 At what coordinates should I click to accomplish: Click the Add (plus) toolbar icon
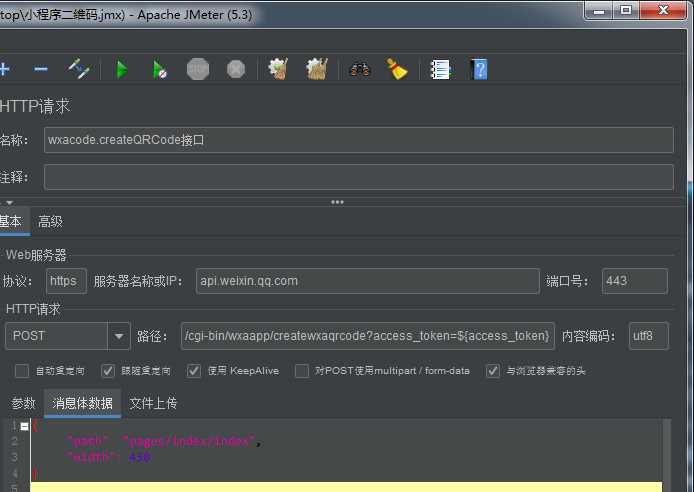(x=4, y=69)
